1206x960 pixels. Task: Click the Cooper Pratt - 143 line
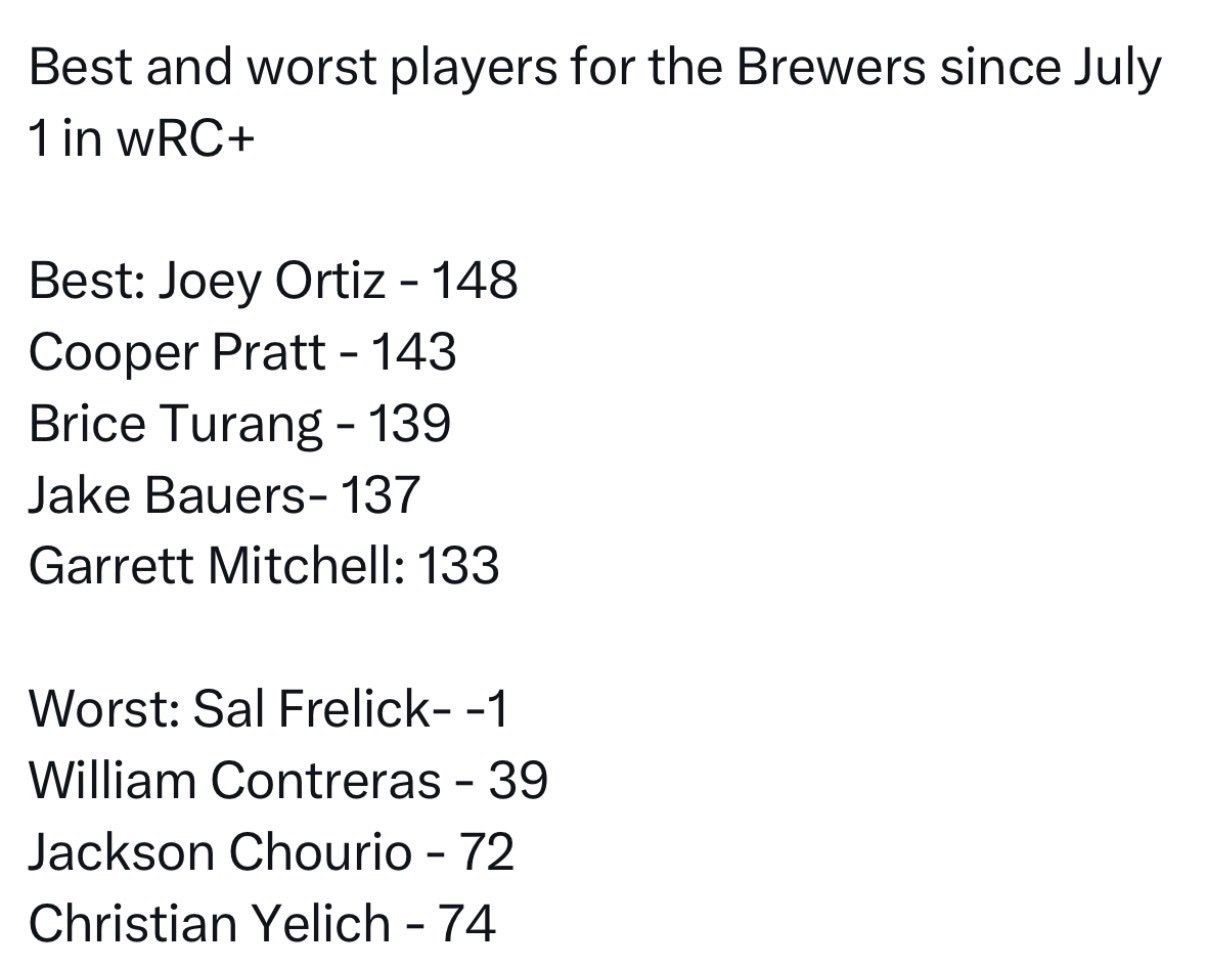coord(242,353)
